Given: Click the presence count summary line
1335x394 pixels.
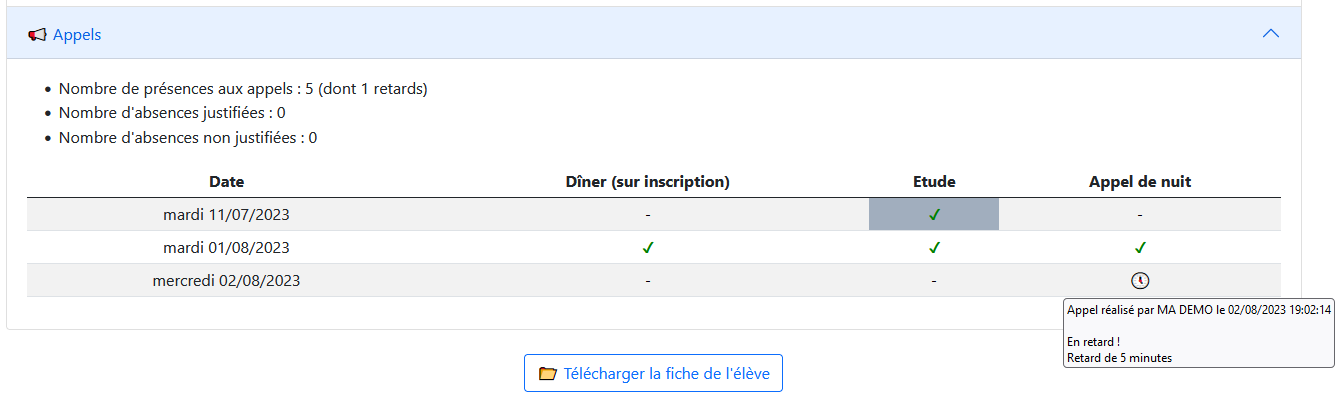Looking at the screenshot, I should coord(243,89).
